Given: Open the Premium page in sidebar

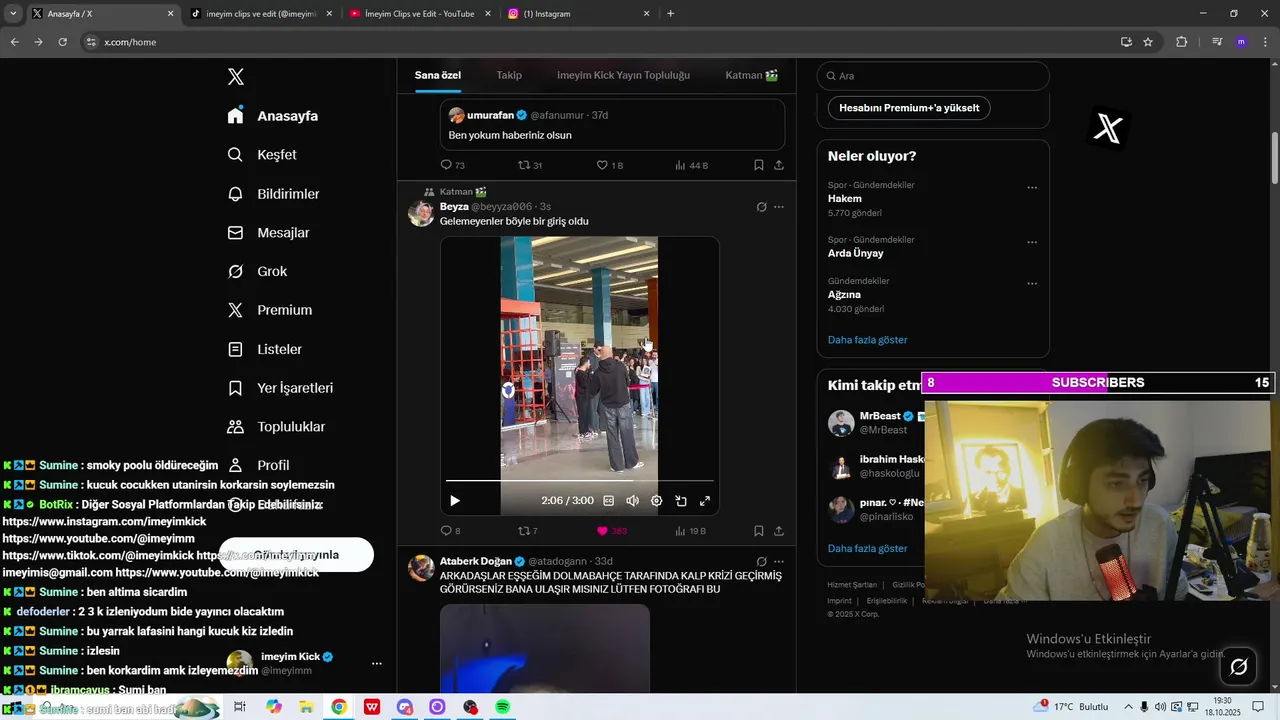Looking at the screenshot, I should 269,310.
